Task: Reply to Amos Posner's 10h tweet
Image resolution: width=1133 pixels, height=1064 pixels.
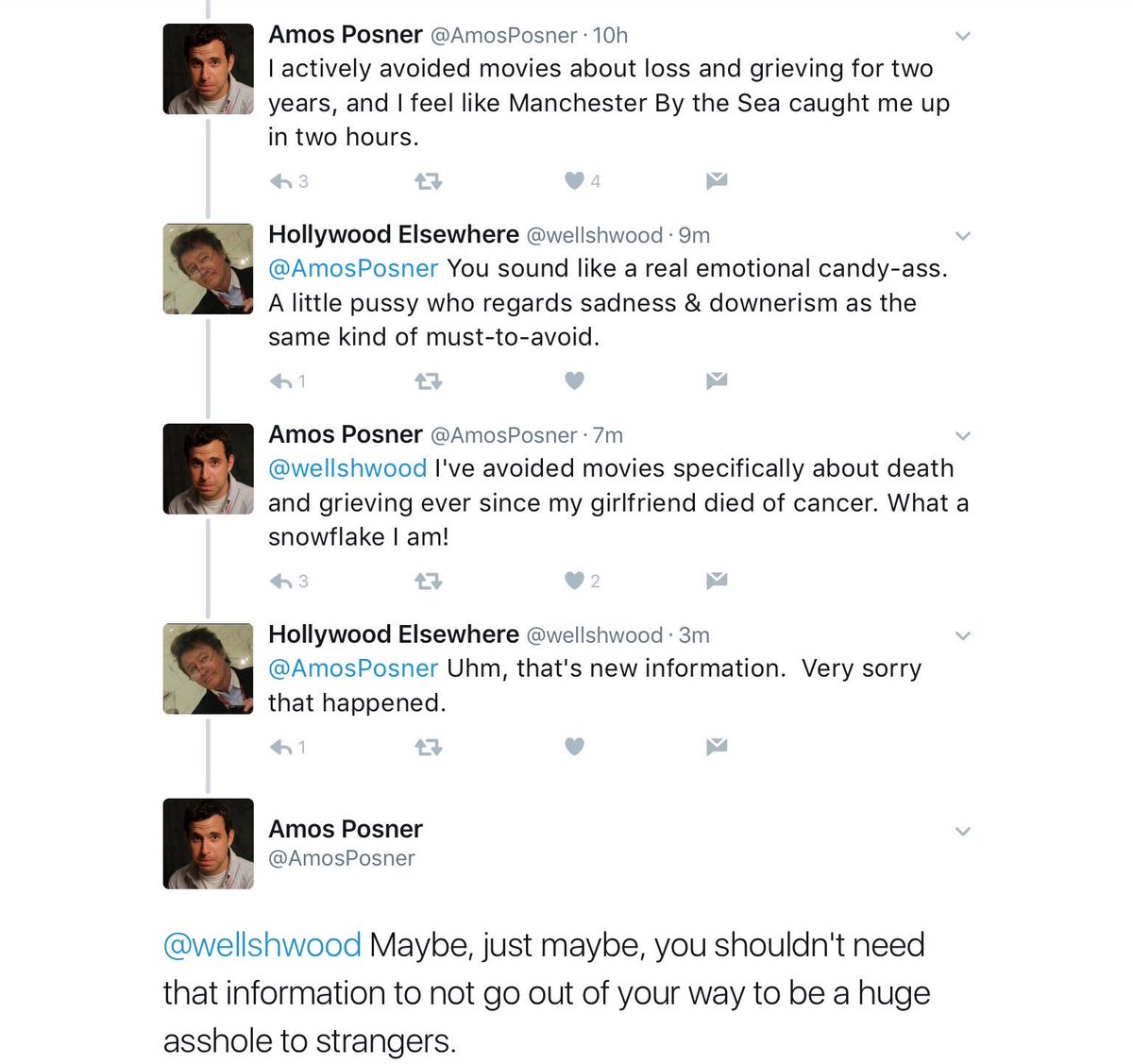Action: pyautogui.click(x=280, y=181)
